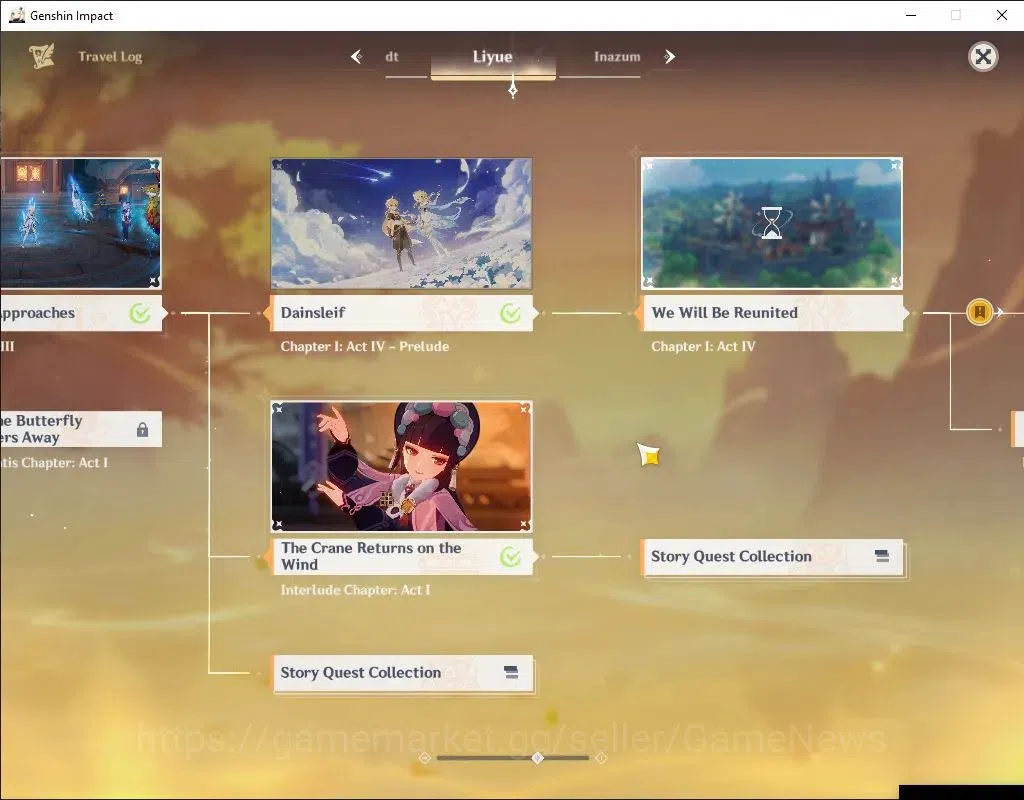The width and height of the screenshot is (1024, 800).
Task: Open the We Will Be Reunited thumbnail
Action: click(772, 223)
